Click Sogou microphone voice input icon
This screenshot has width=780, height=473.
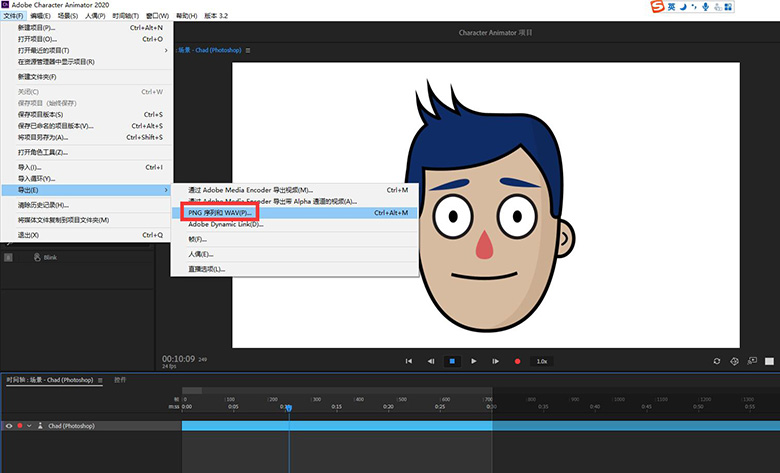pyautogui.click(x=705, y=6)
